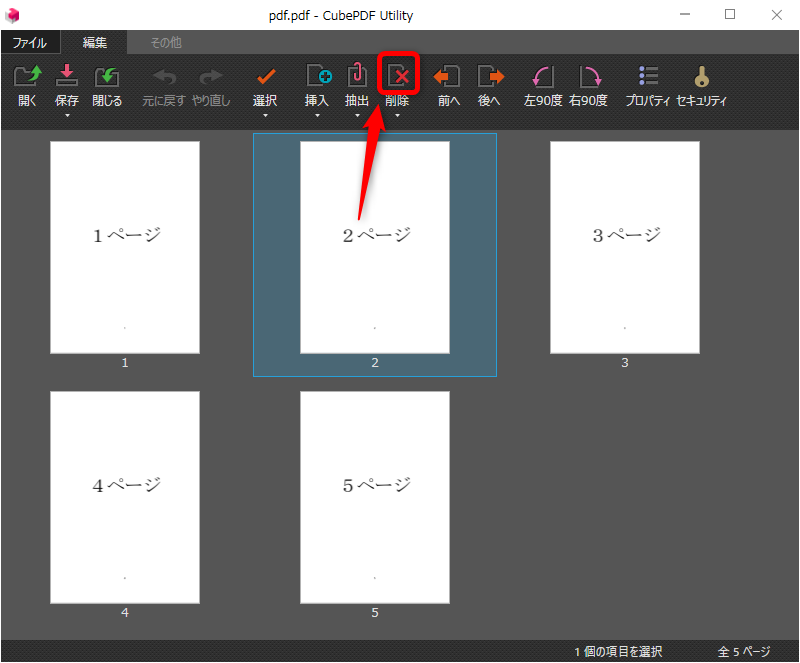Rotate page with 右90度 icon
800x663 pixels.
[x=590, y=77]
